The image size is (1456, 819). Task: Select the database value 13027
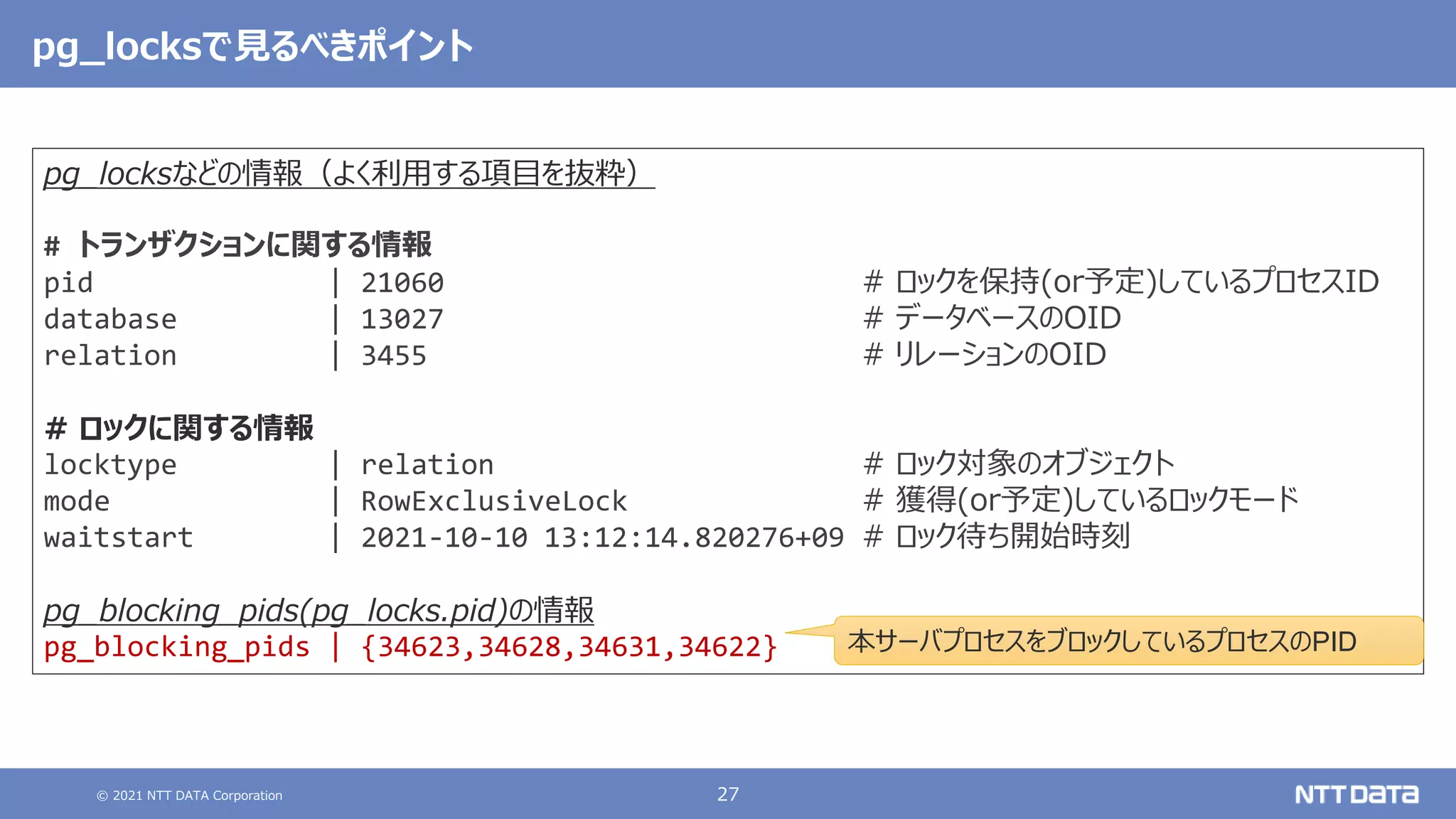[402, 319]
